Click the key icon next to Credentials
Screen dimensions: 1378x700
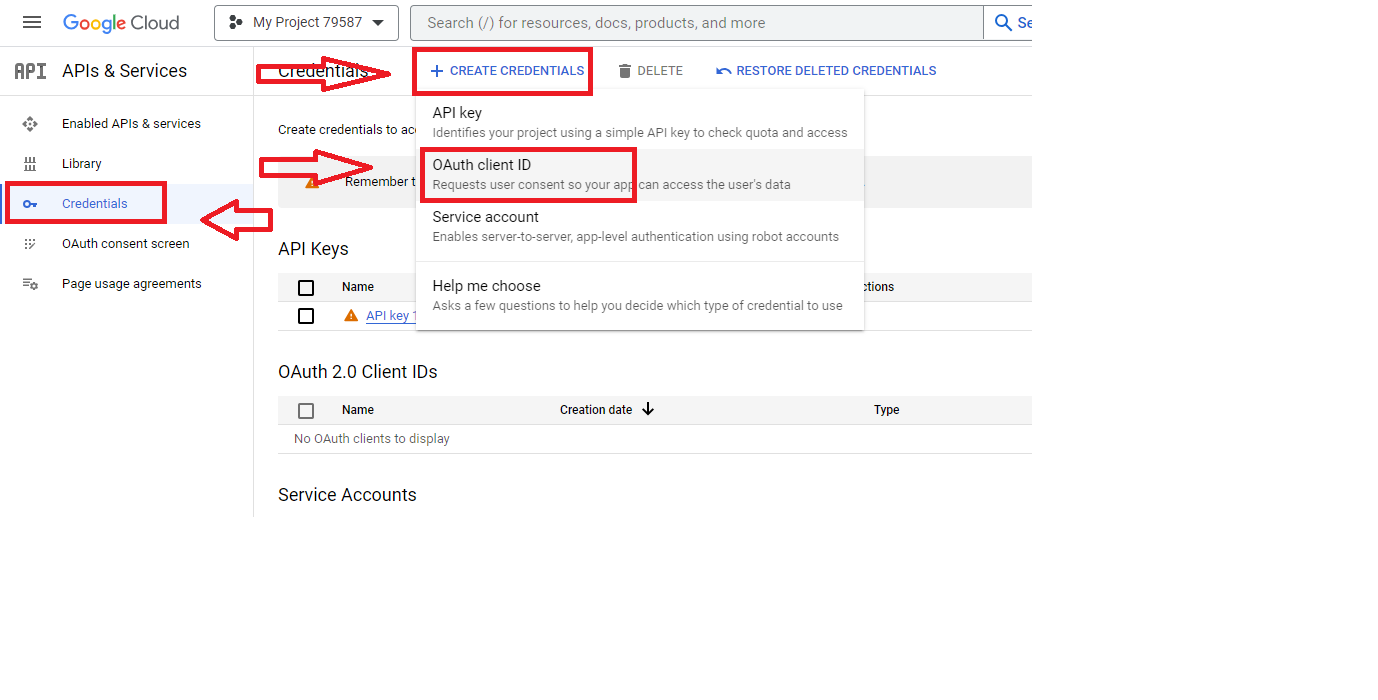[30, 204]
